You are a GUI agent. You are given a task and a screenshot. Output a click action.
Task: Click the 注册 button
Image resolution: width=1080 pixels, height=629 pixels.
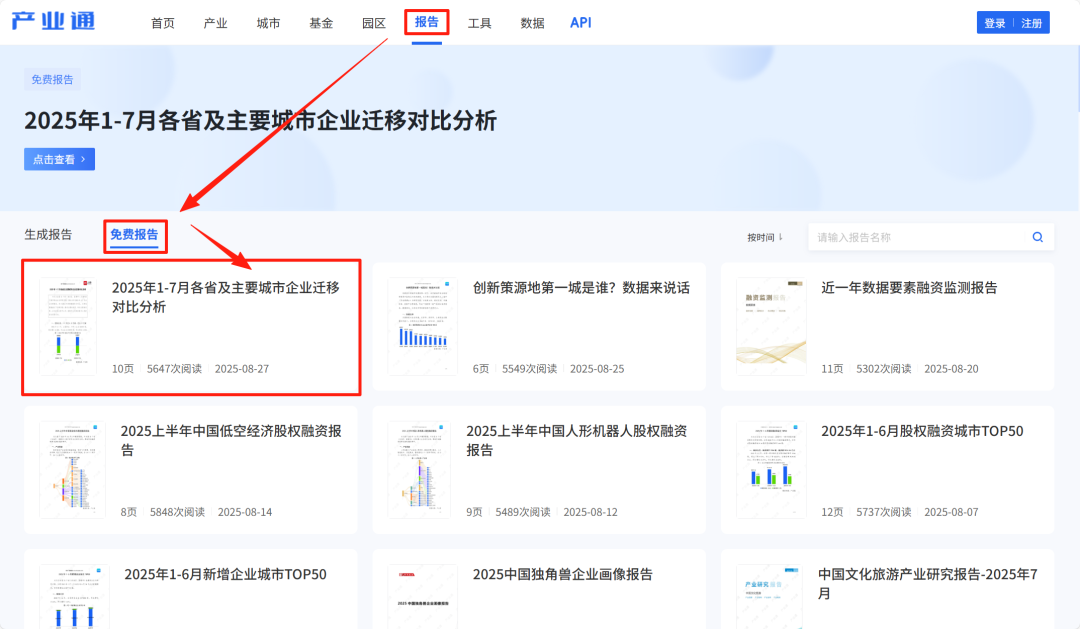pyautogui.click(x=1032, y=23)
